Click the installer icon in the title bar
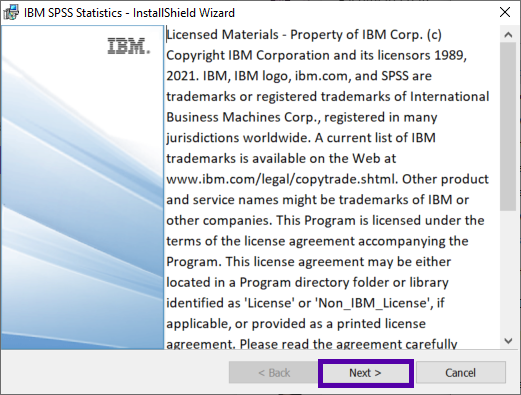Viewport: 521px width, 395px height. coord(11,13)
